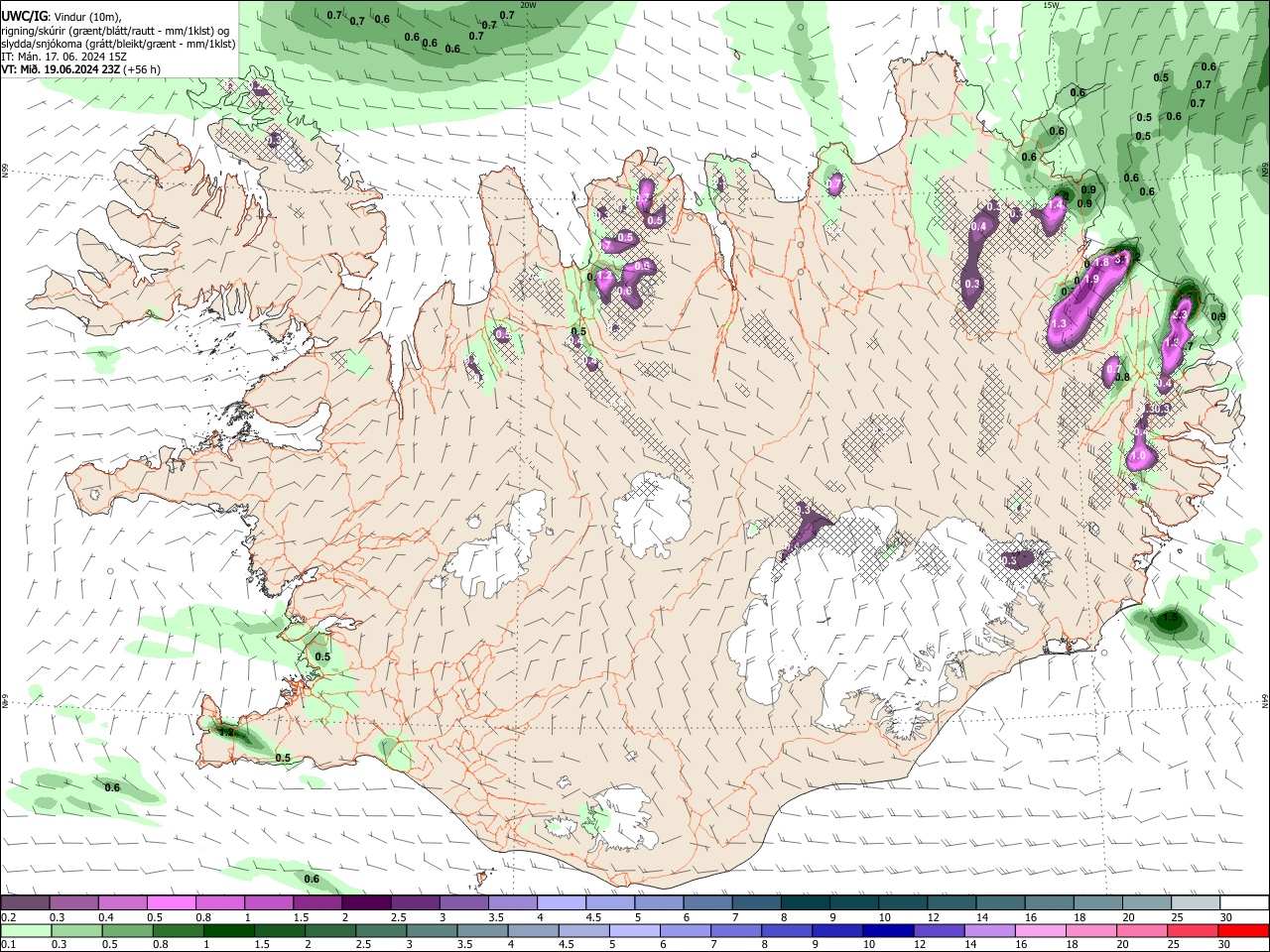Image resolution: width=1270 pixels, height=952 pixels.
Task: Click the 'UWC/IG' title text
Action: 25,16
